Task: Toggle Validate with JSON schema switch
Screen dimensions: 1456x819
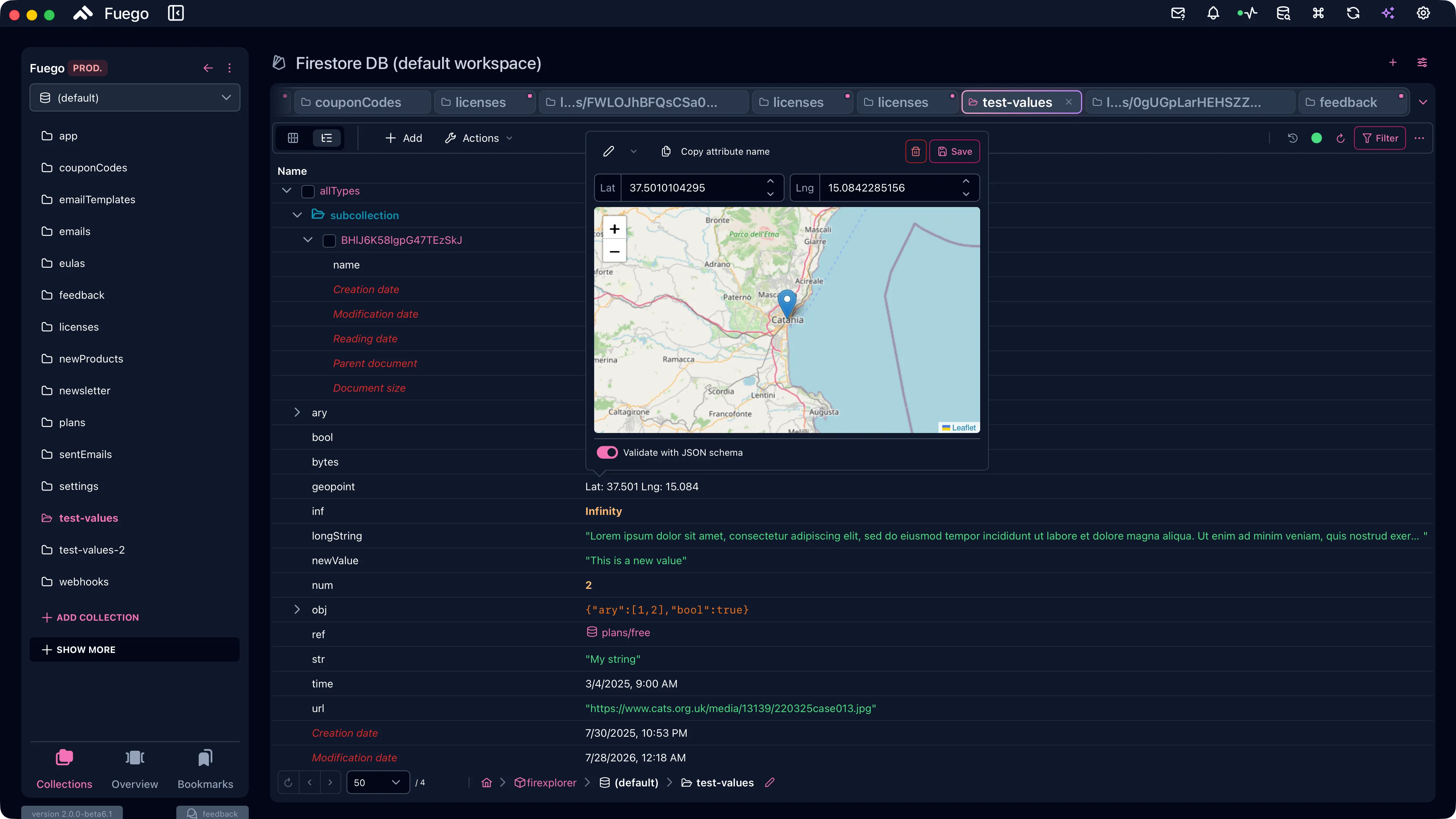Action: pyautogui.click(x=607, y=453)
